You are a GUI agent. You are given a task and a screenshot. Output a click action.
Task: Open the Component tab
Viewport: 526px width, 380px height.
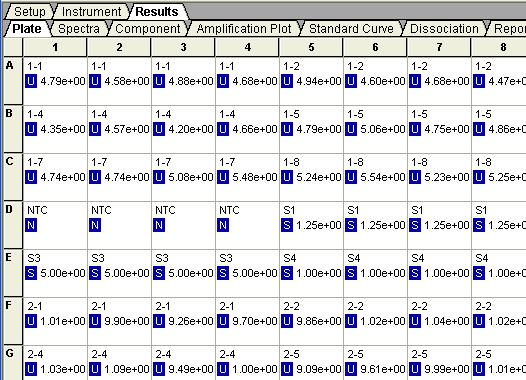tap(148, 29)
